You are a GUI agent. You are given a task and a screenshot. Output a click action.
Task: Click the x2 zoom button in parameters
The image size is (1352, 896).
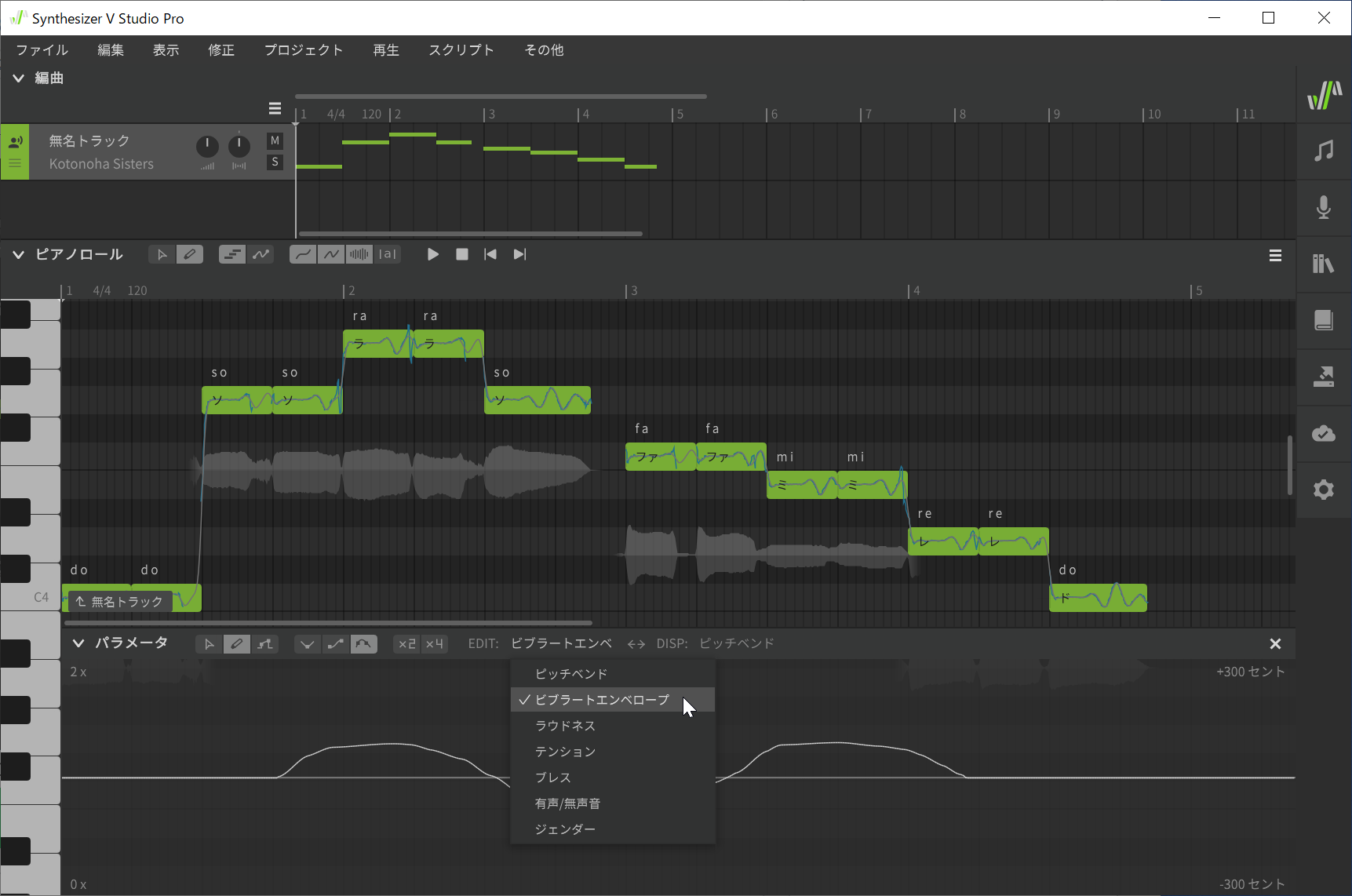(406, 644)
